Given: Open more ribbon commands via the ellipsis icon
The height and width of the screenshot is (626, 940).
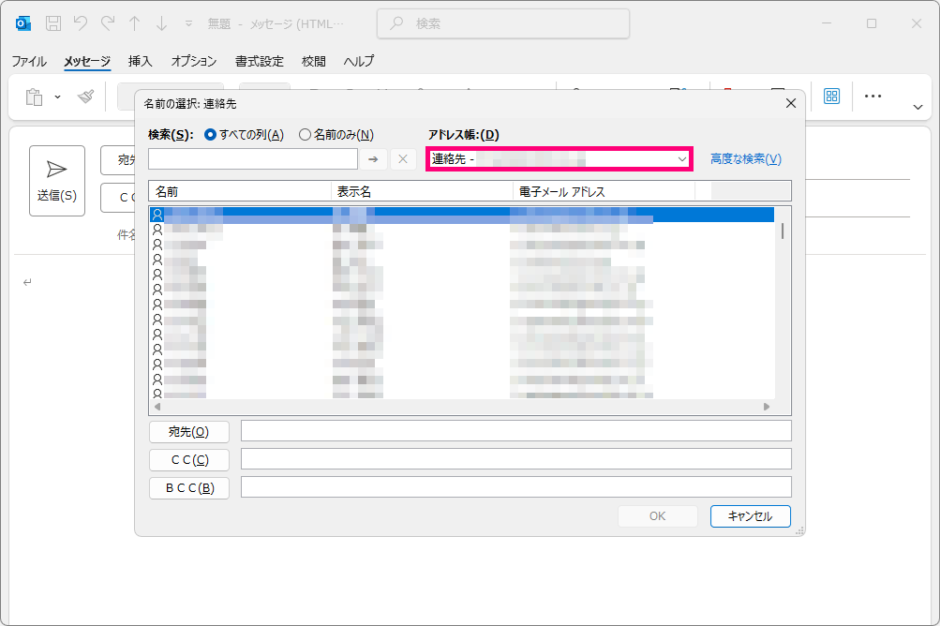Looking at the screenshot, I should 873,95.
